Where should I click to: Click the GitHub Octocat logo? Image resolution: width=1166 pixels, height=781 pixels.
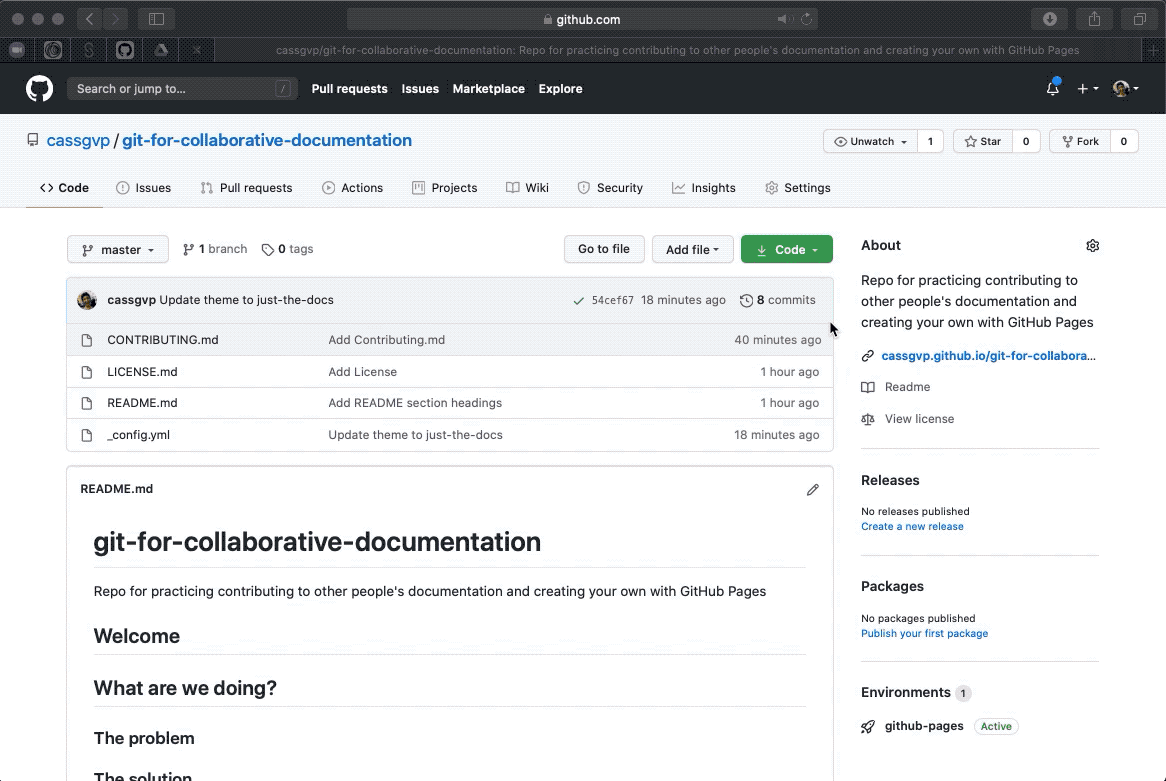click(39, 89)
